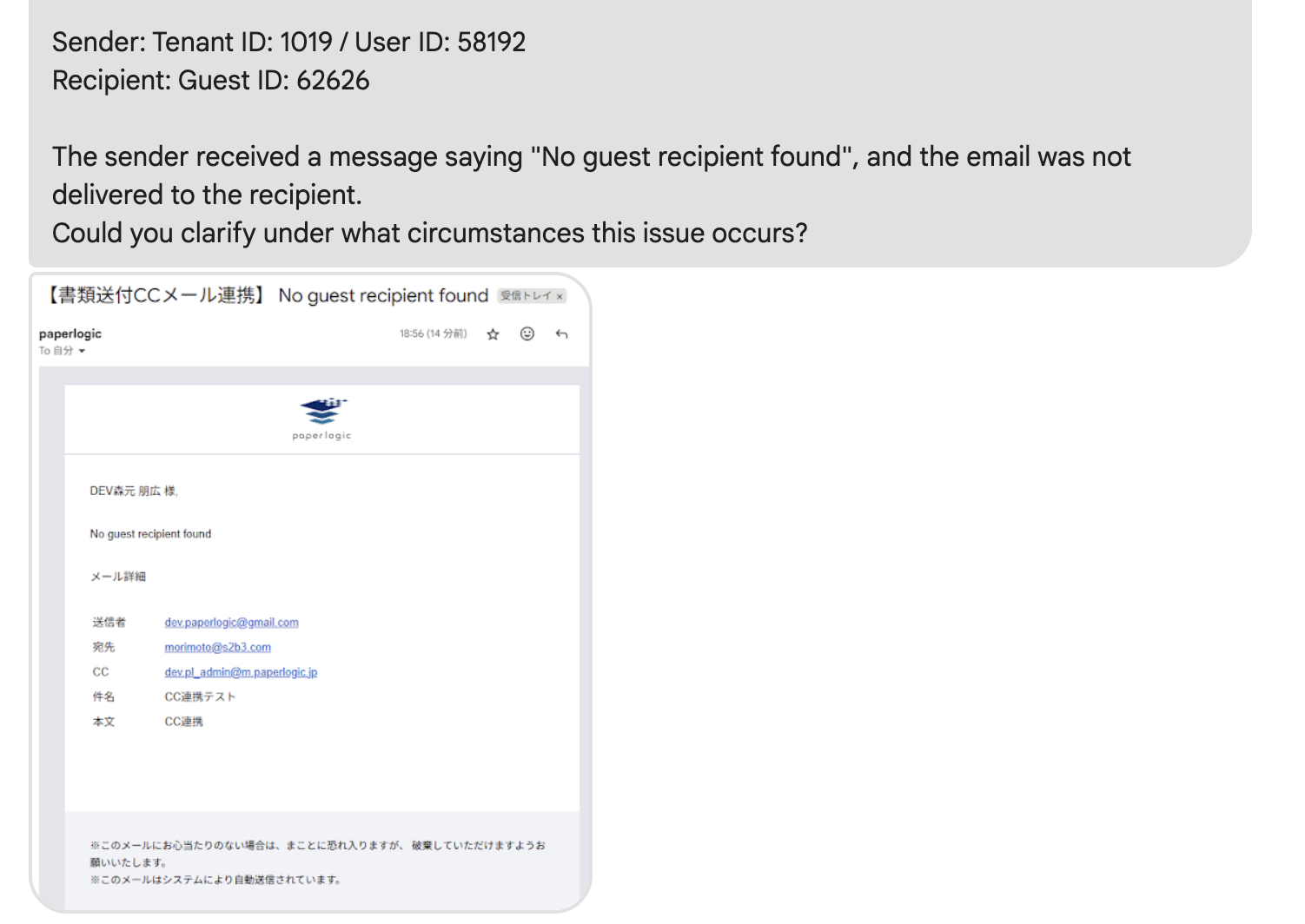The image size is (1305, 924).
Task: Click the DEV森元 朋広 様 greeting line
Action: (134, 492)
